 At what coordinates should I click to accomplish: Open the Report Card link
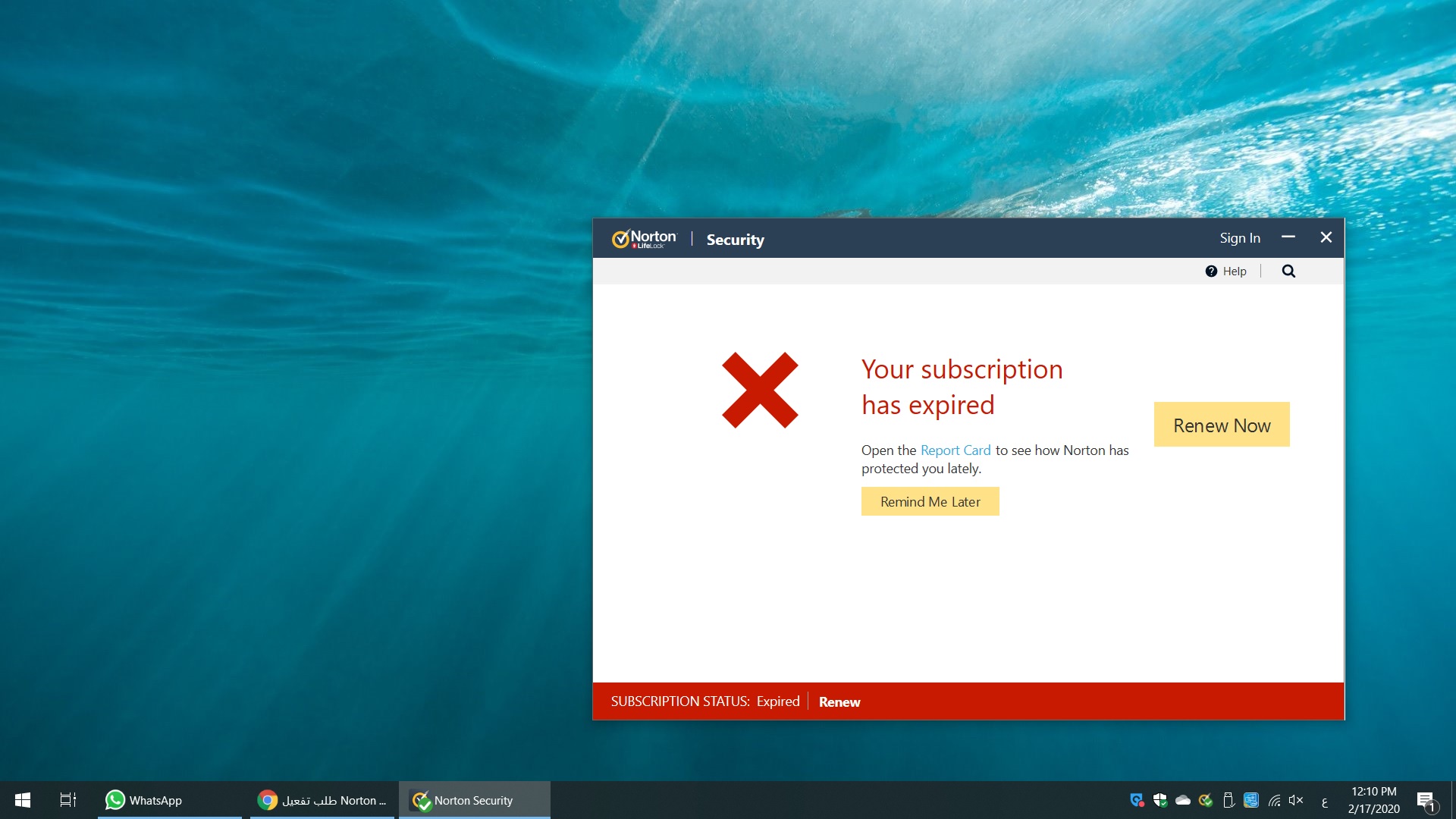click(x=955, y=450)
